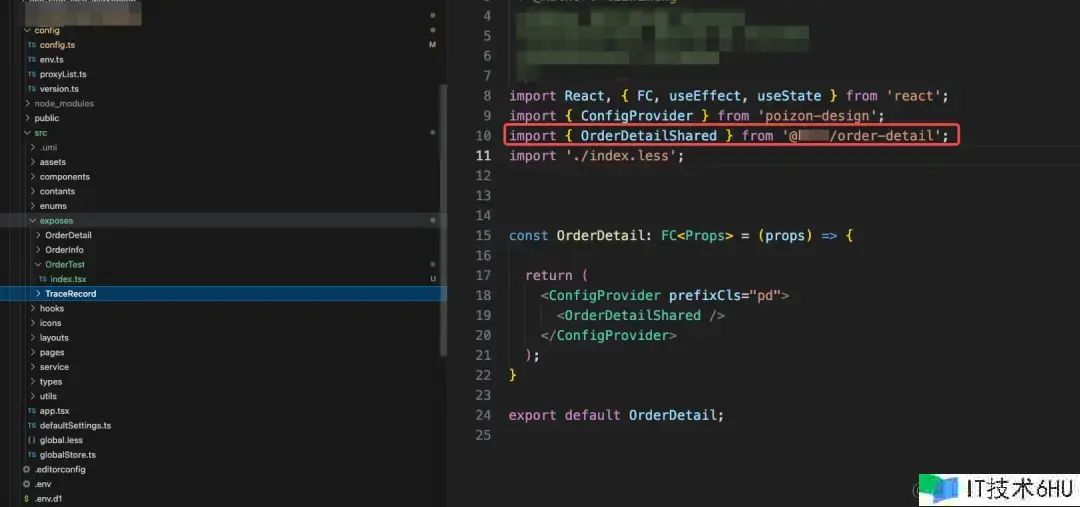Click 'OrderDetailShared' in the import on line 10
The height and width of the screenshot is (507, 1080).
pyautogui.click(x=662, y=136)
